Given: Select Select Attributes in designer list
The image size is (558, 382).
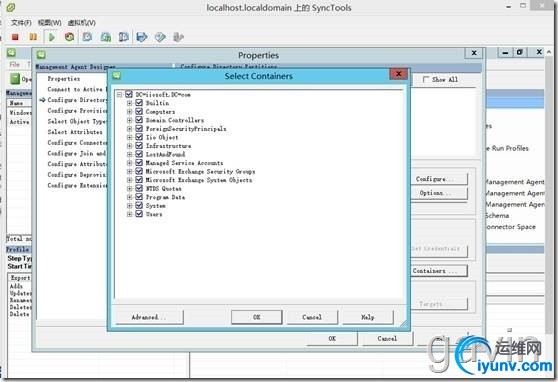Looking at the screenshot, I should point(75,132).
